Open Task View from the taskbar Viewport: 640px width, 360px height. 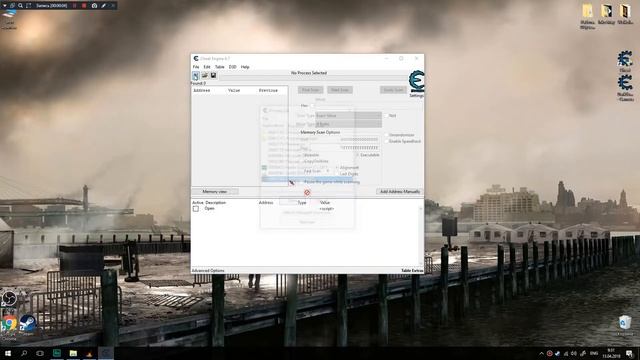pos(40,353)
